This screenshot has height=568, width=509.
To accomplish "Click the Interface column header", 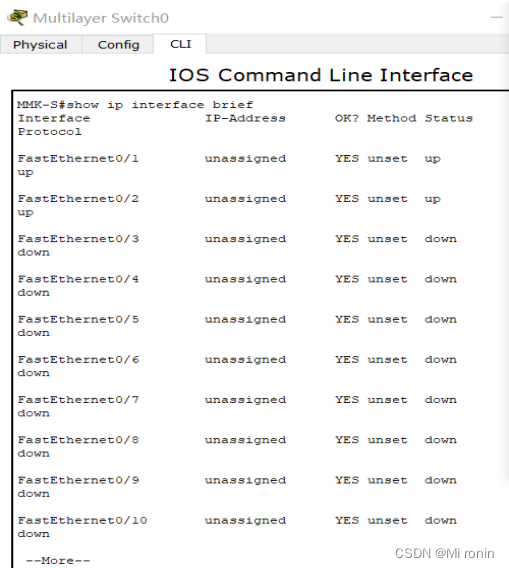I will tap(54, 118).
